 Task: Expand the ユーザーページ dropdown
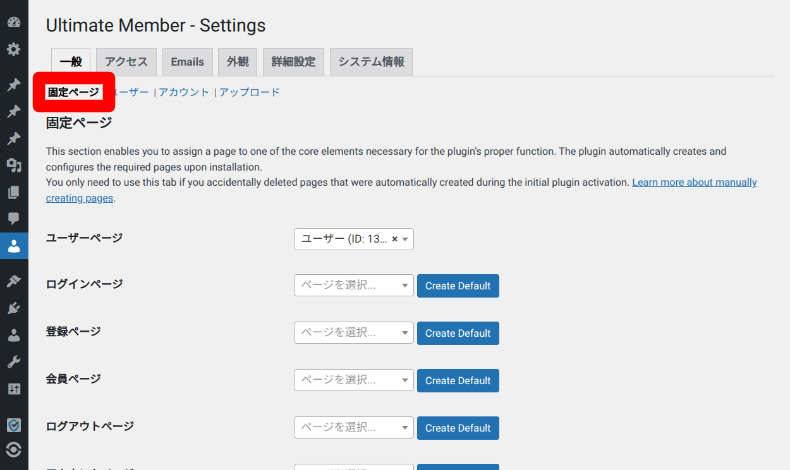coord(405,239)
